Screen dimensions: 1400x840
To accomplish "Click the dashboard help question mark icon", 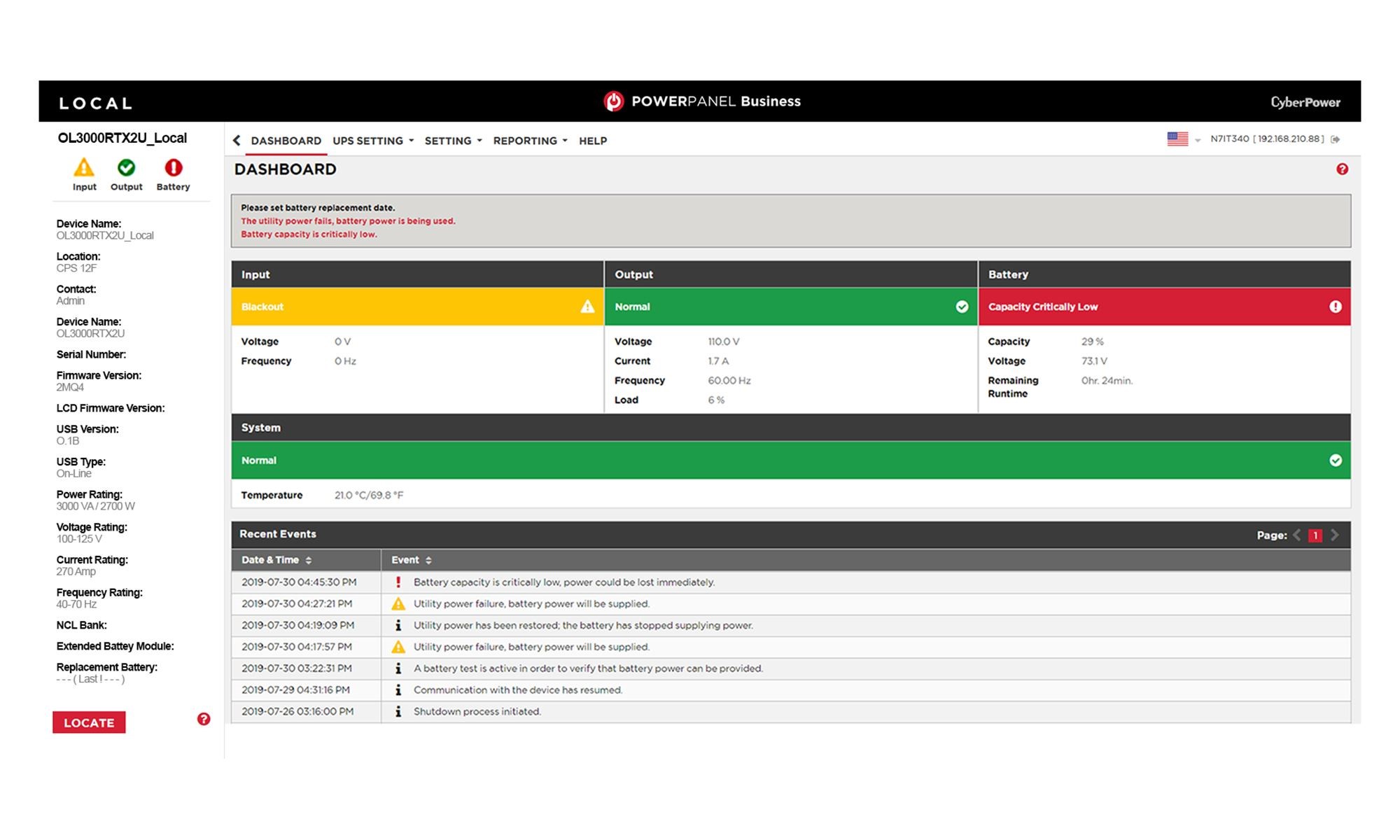I will coord(1342,169).
